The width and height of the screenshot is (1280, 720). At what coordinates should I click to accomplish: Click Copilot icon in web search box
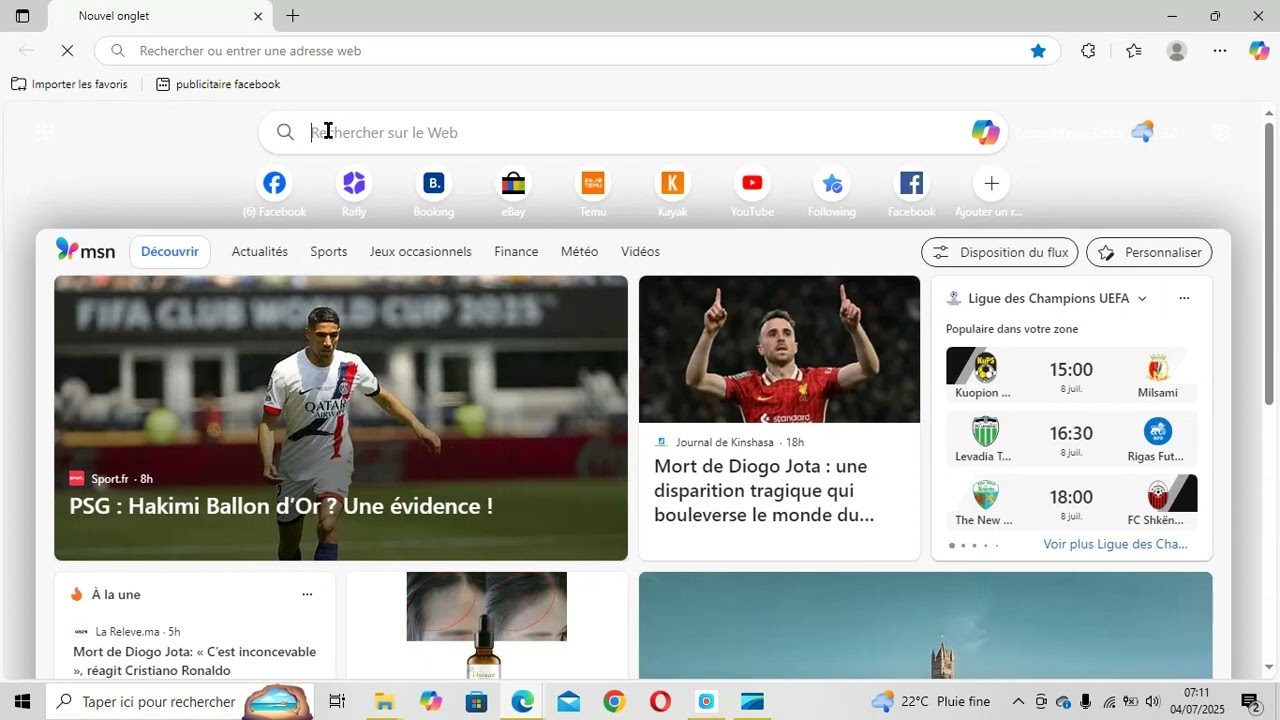click(985, 132)
